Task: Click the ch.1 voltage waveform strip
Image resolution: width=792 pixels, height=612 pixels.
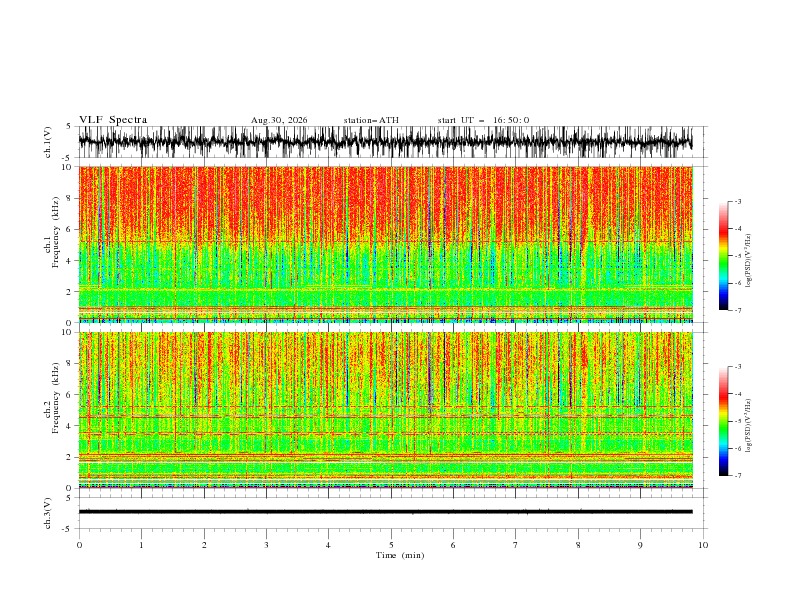Action: click(385, 142)
